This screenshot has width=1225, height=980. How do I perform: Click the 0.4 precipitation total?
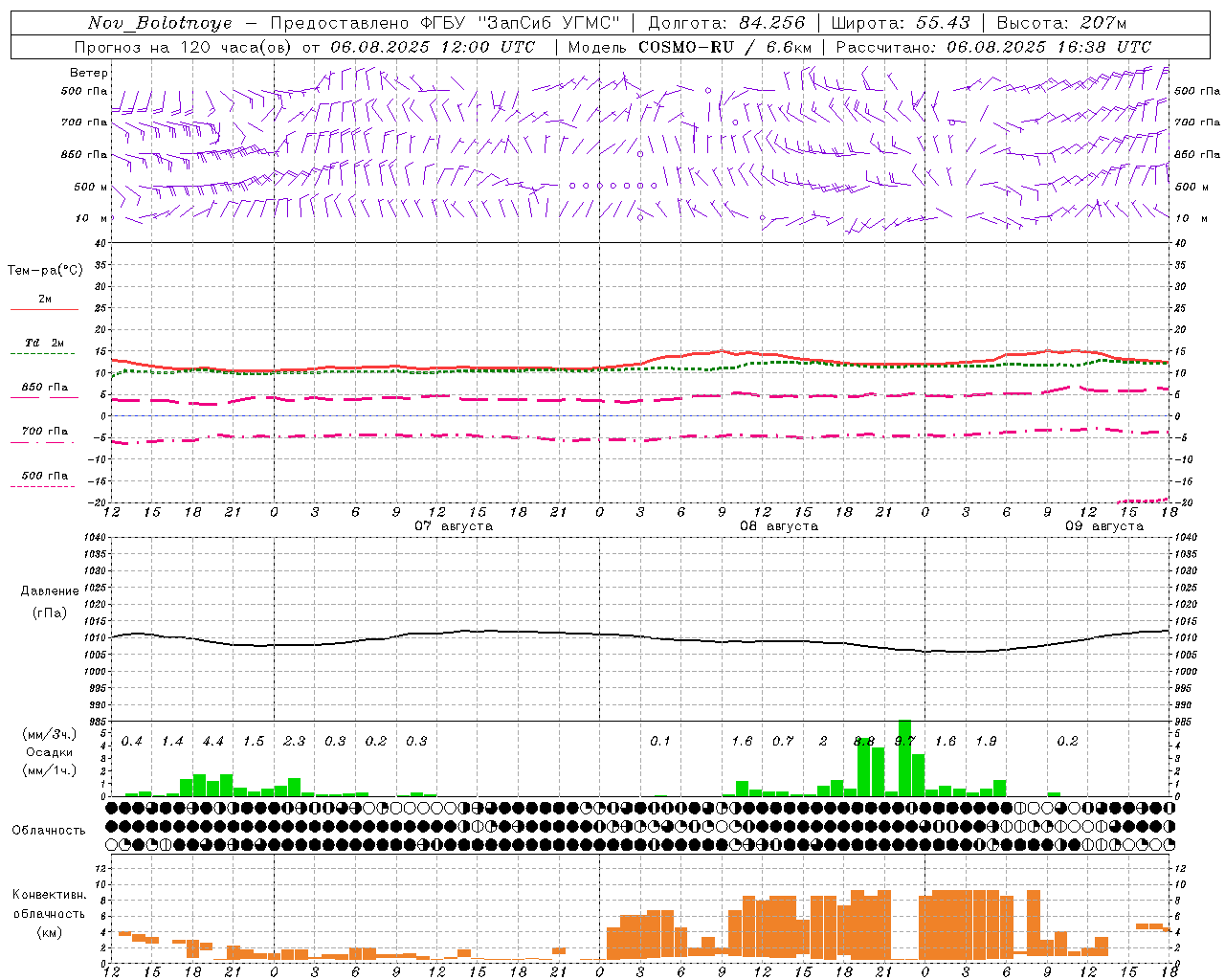(132, 742)
